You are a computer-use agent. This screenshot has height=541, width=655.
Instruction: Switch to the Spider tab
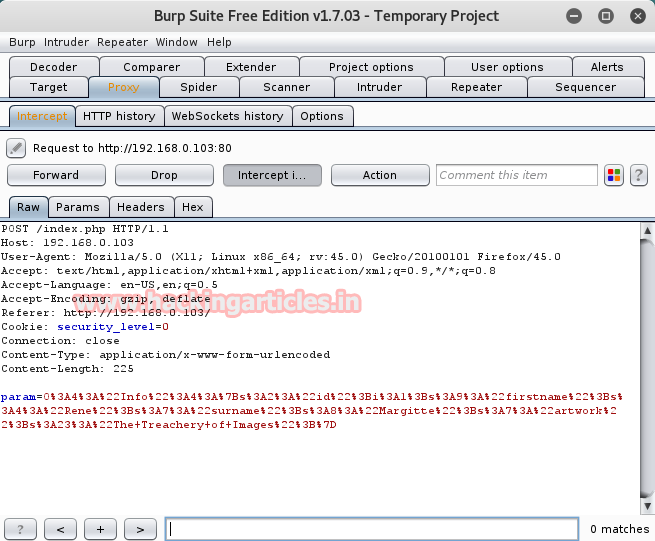(199, 87)
